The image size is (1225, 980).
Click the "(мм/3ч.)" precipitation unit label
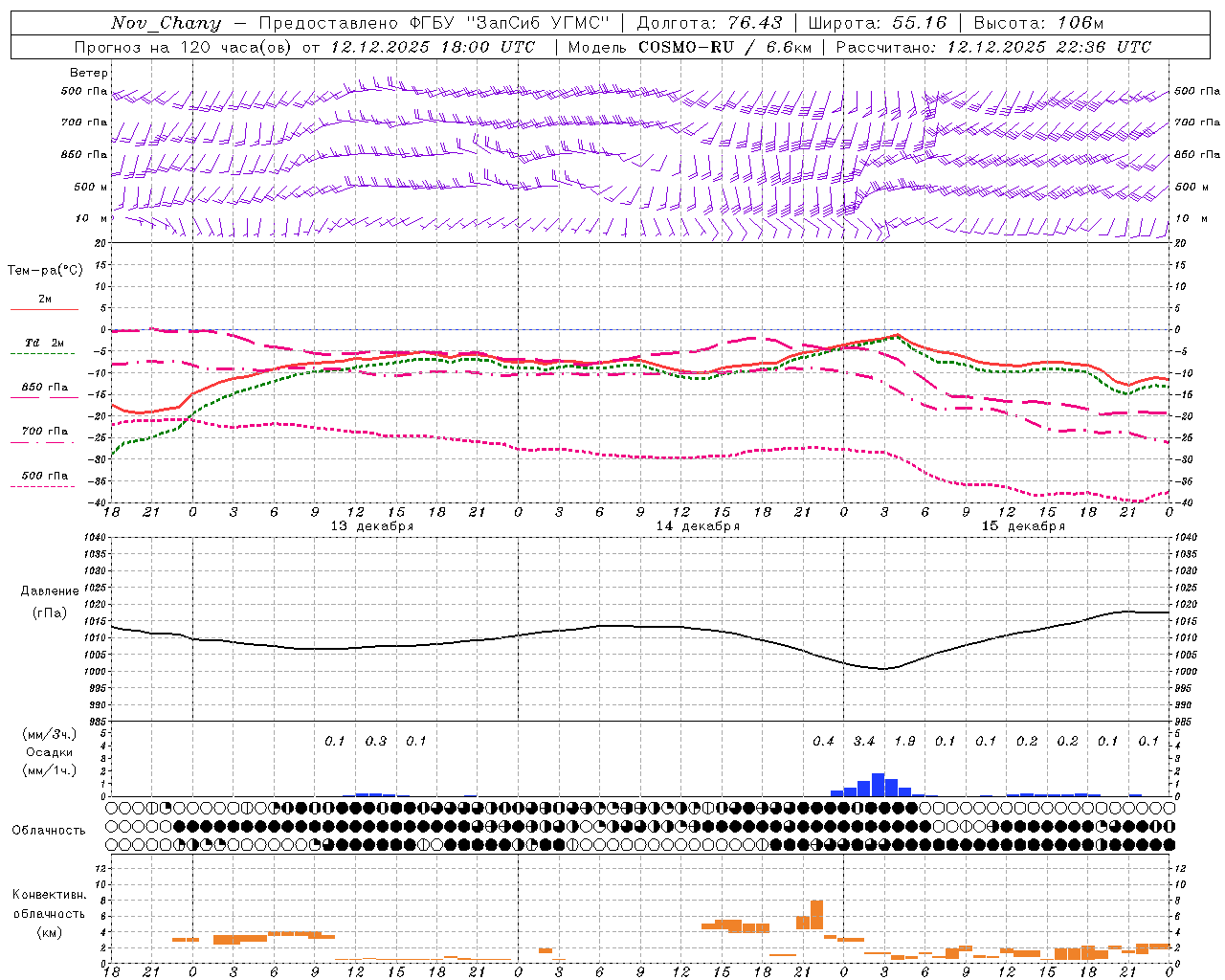(x=50, y=734)
